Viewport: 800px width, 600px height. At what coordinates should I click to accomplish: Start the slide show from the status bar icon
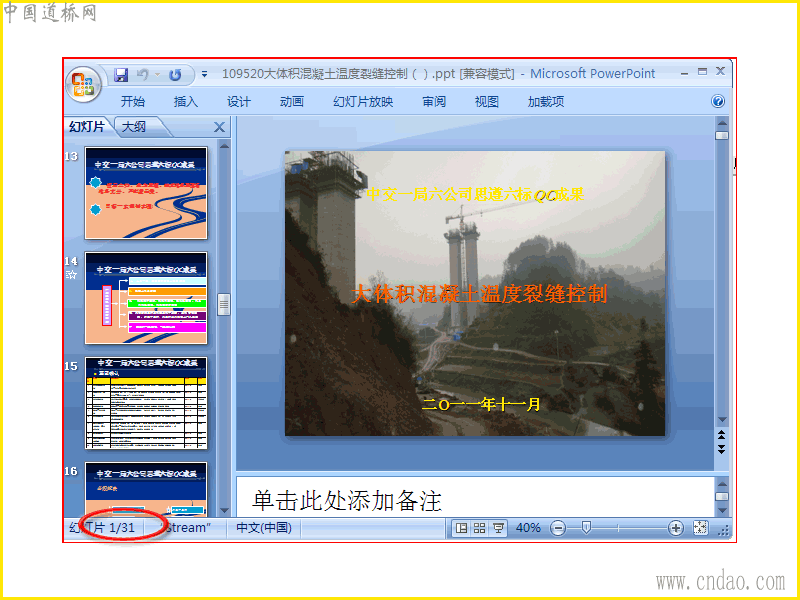pyautogui.click(x=498, y=528)
